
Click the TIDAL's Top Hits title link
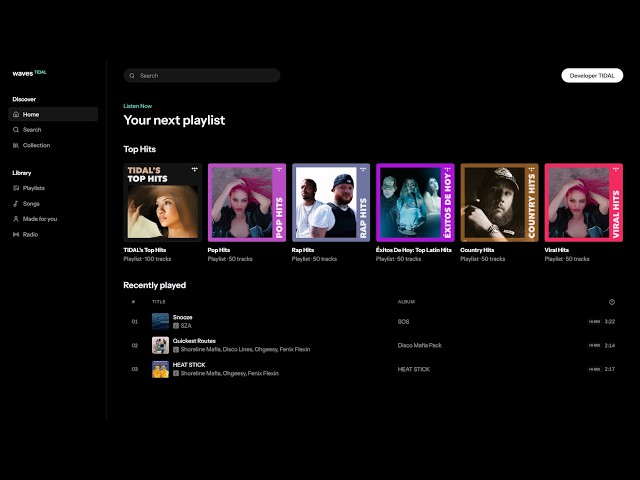(145, 250)
